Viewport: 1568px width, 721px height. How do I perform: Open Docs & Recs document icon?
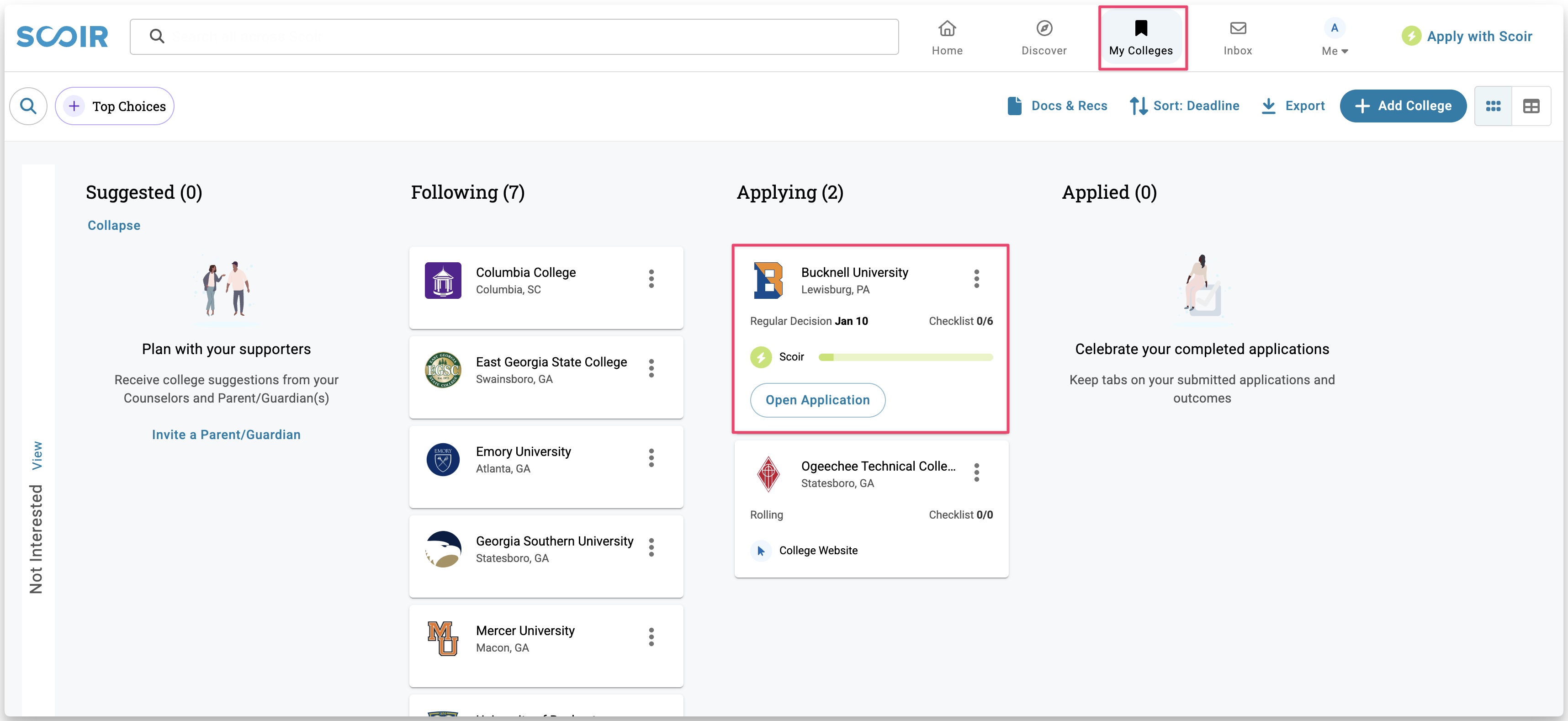[1014, 106]
